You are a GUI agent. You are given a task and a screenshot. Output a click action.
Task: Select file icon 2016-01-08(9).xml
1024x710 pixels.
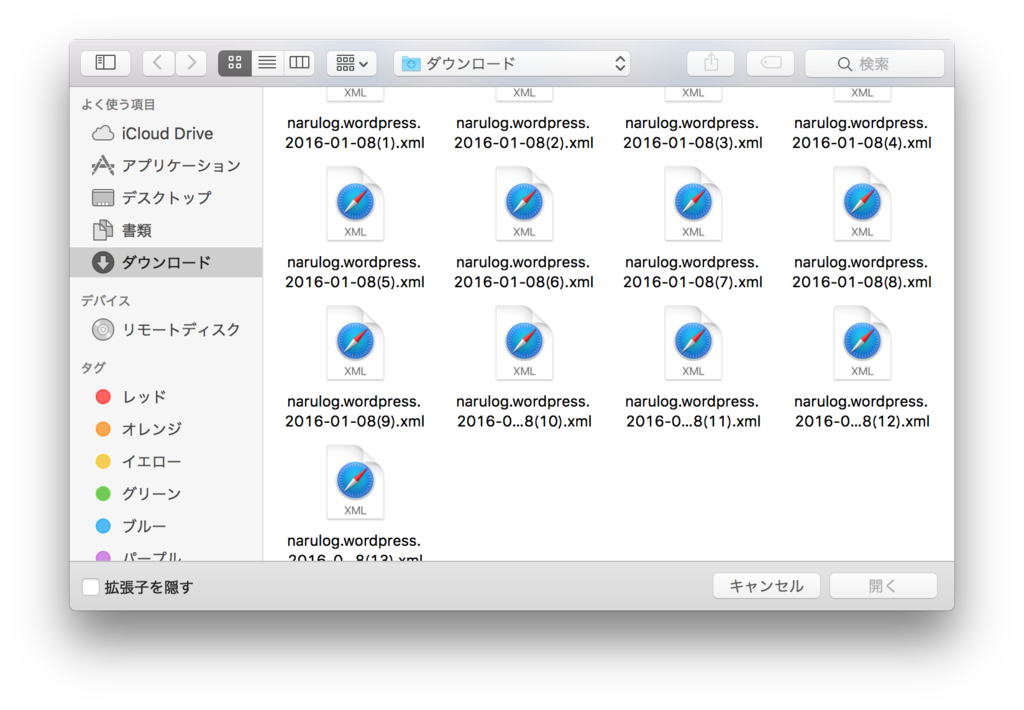pos(355,343)
